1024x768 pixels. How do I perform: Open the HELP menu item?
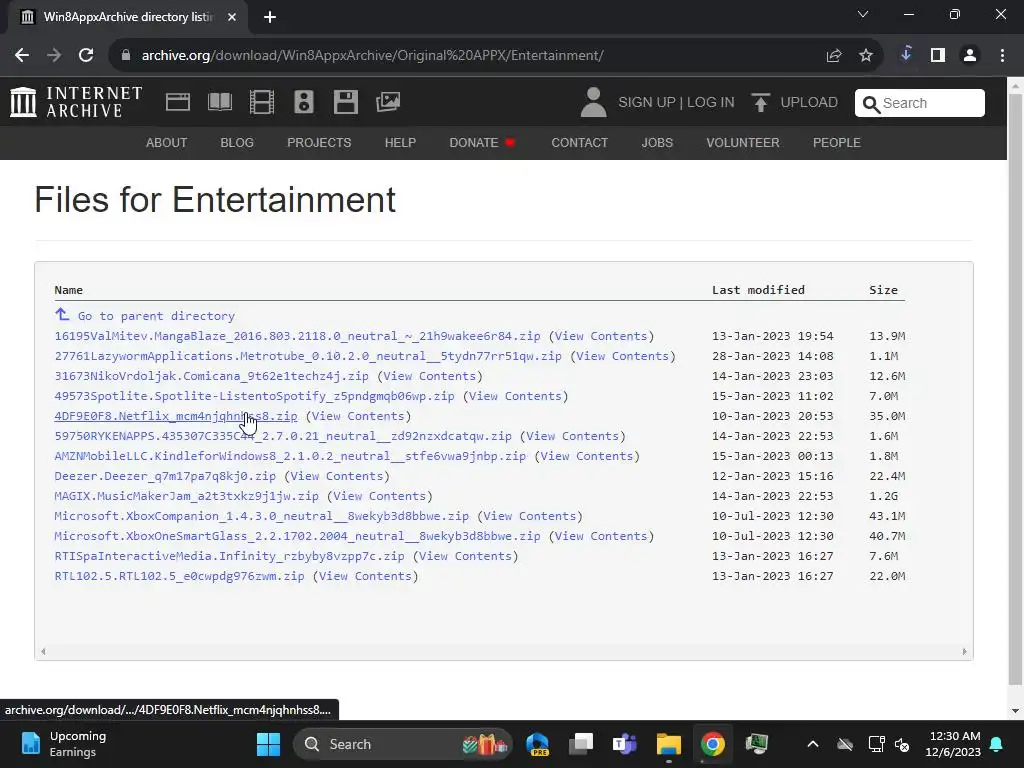[400, 142]
